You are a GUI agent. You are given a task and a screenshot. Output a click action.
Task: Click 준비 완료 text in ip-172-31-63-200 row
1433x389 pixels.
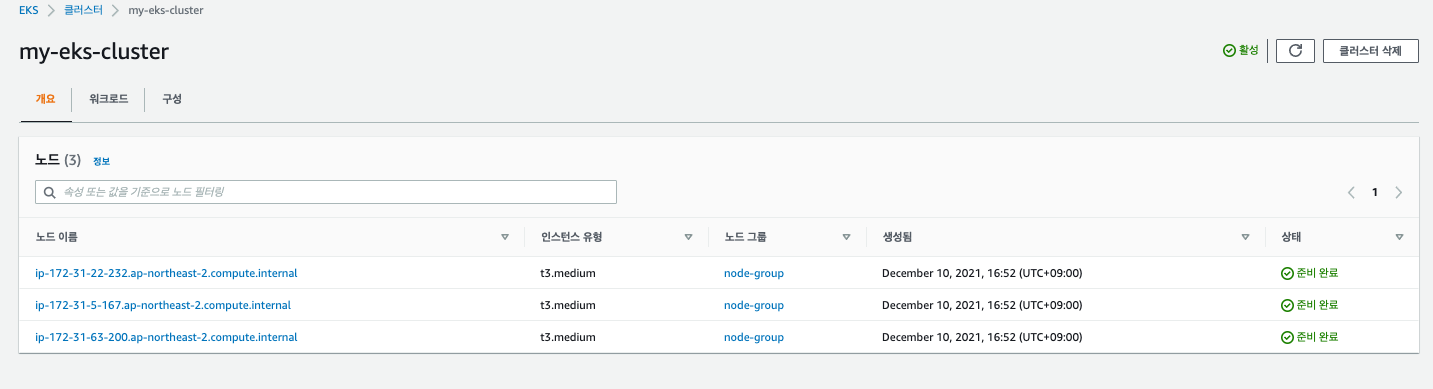point(1317,337)
